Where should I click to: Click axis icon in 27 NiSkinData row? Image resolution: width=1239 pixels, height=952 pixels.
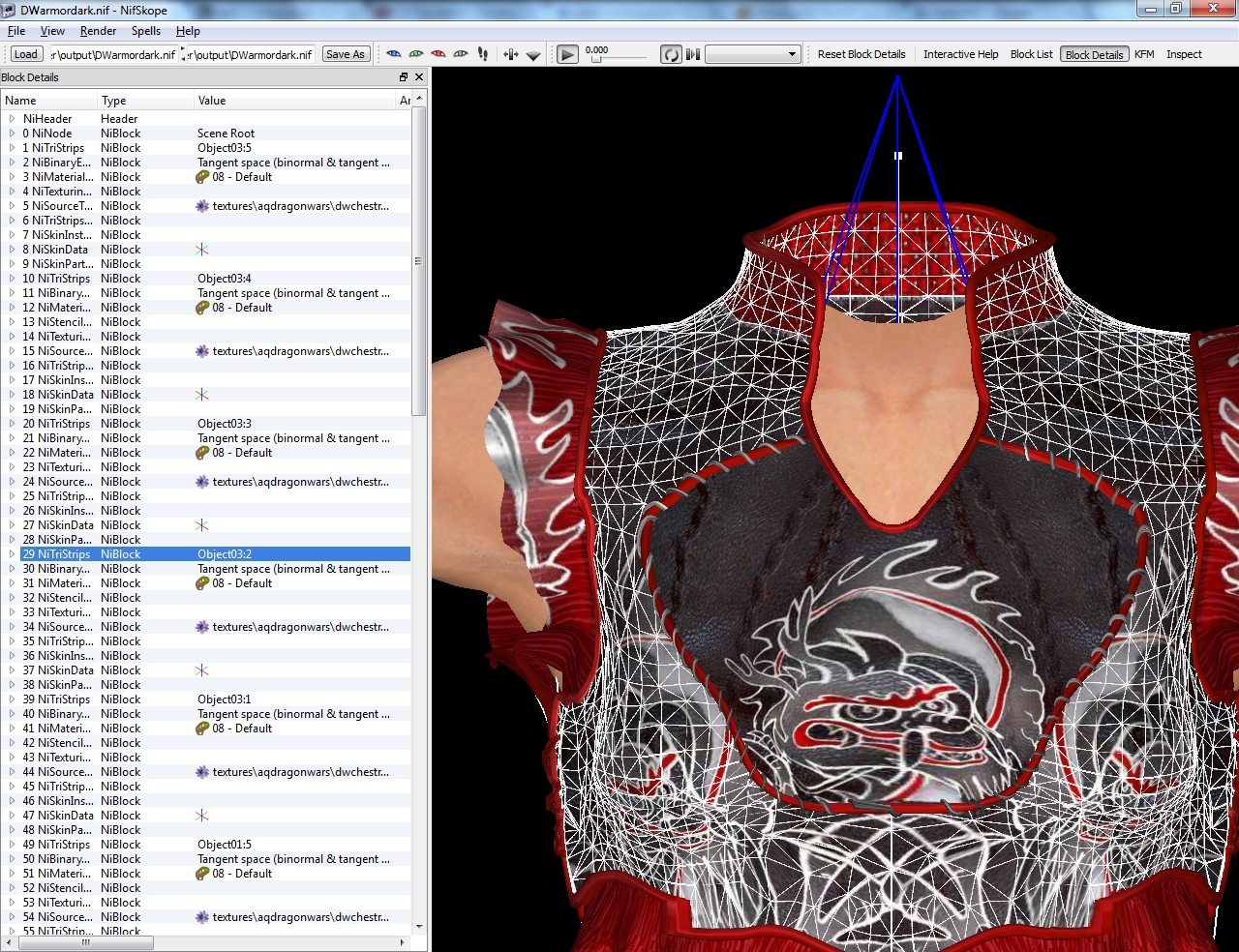pyautogui.click(x=202, y=525)
